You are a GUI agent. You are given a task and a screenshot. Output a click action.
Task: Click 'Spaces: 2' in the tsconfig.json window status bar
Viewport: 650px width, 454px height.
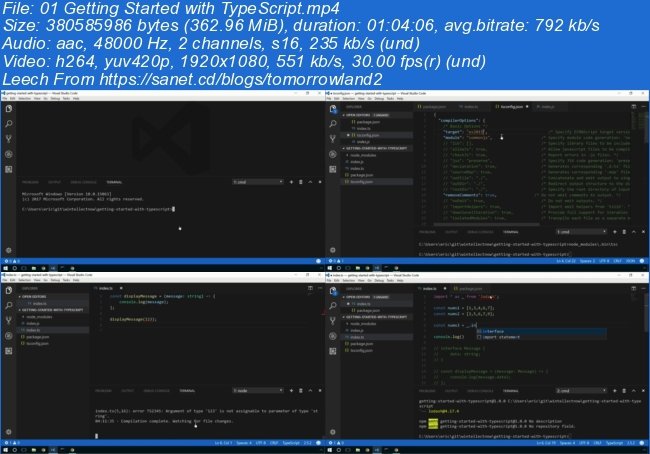(x=587, y=261)
